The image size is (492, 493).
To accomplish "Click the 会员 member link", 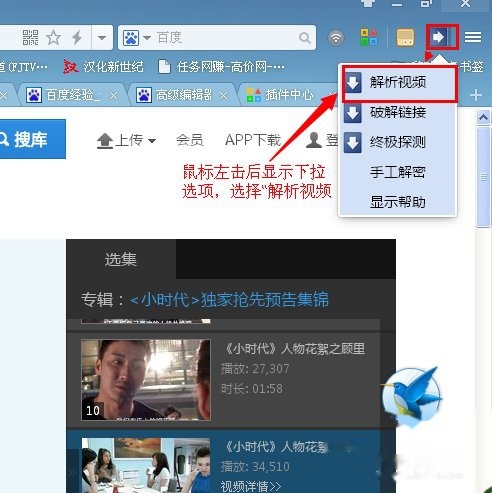I will (x=190, y=140).
